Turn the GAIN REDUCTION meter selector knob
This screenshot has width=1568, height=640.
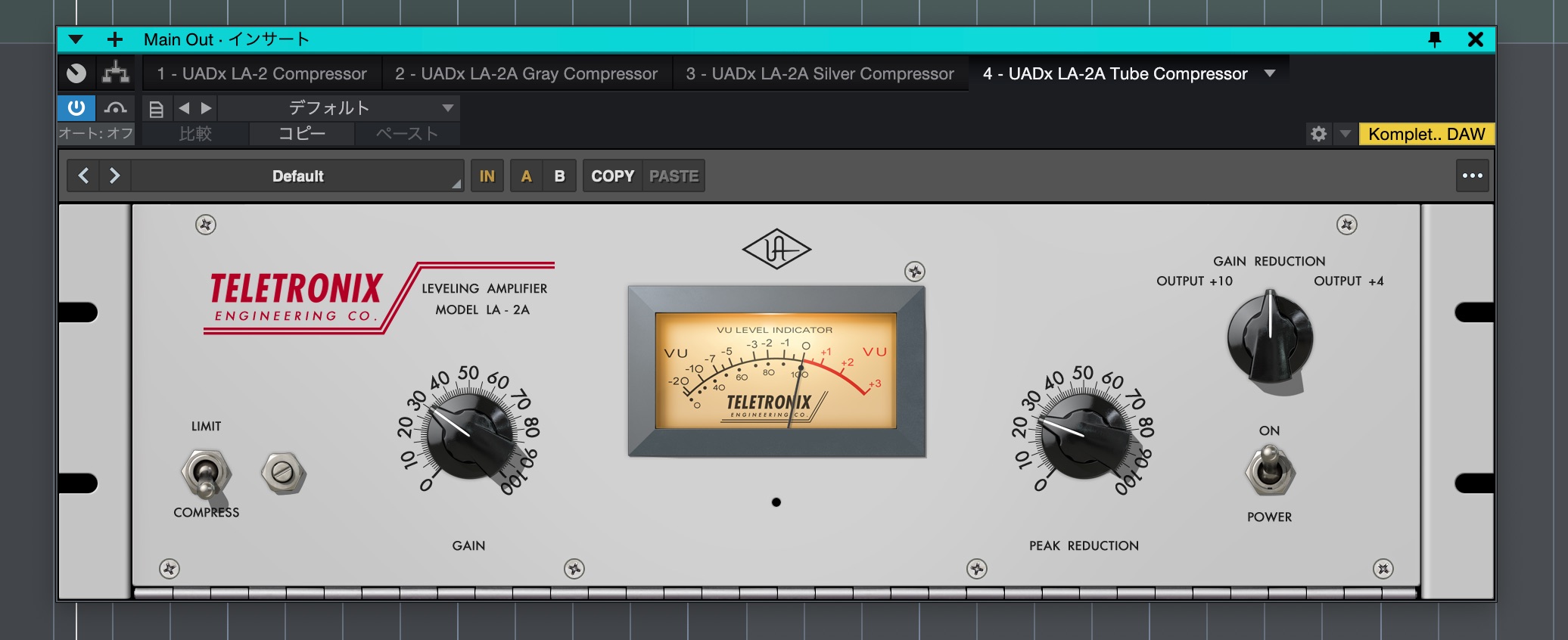pos(1270,337)
